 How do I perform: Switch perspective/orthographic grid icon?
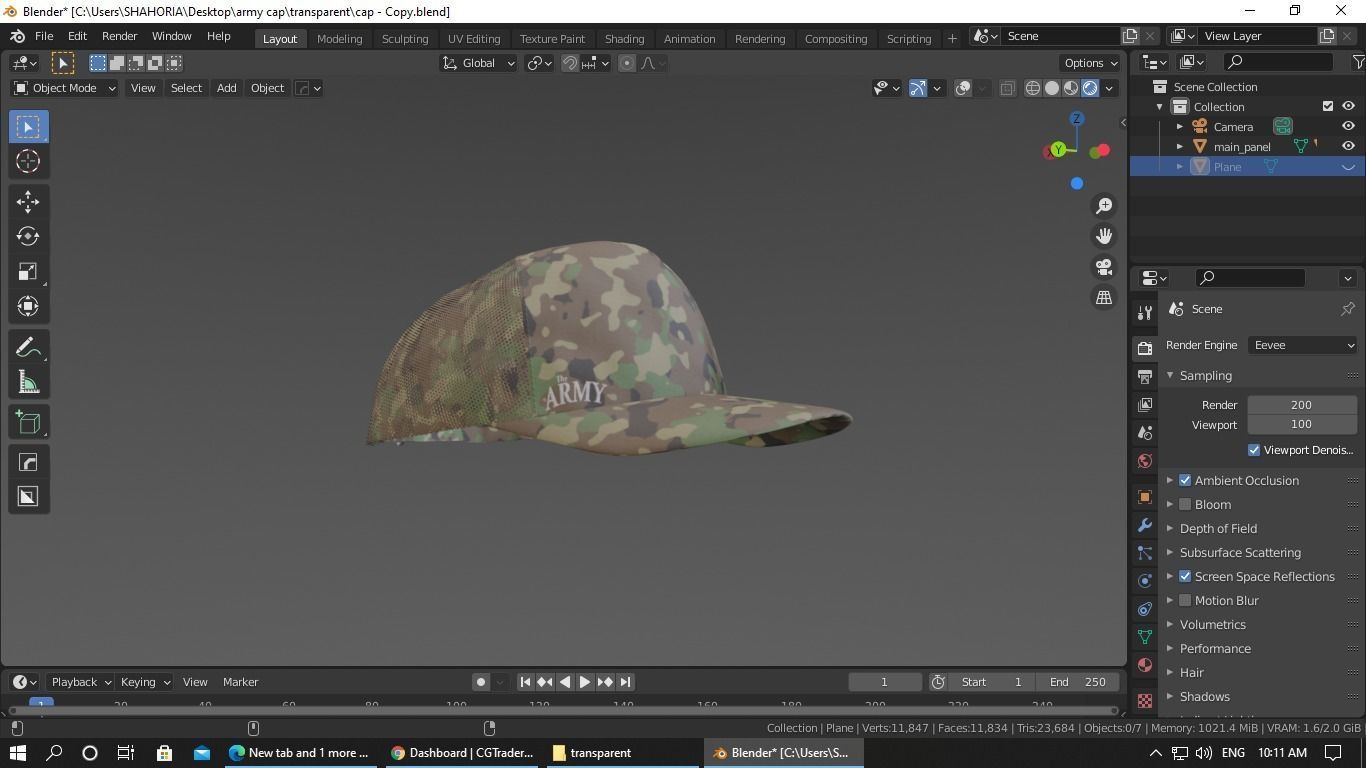click(x=1104, y=297)
